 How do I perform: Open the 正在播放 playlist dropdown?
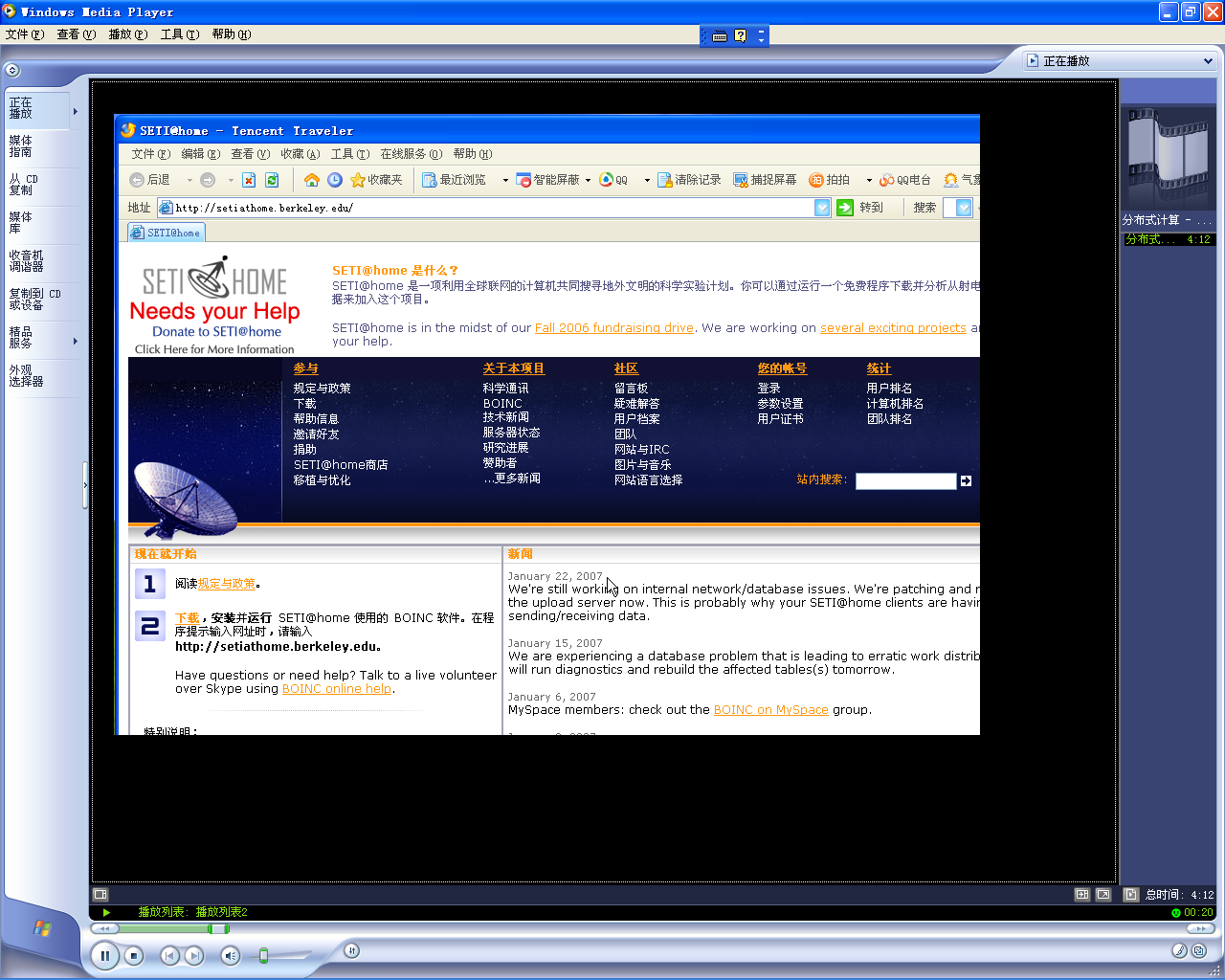[x=1121, y=61]
